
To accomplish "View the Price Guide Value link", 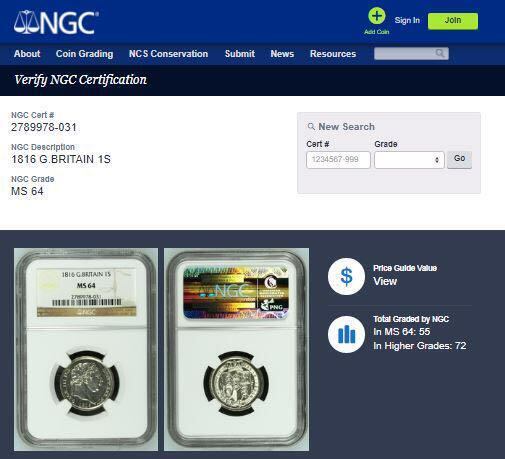I will [x=385, y=281].
